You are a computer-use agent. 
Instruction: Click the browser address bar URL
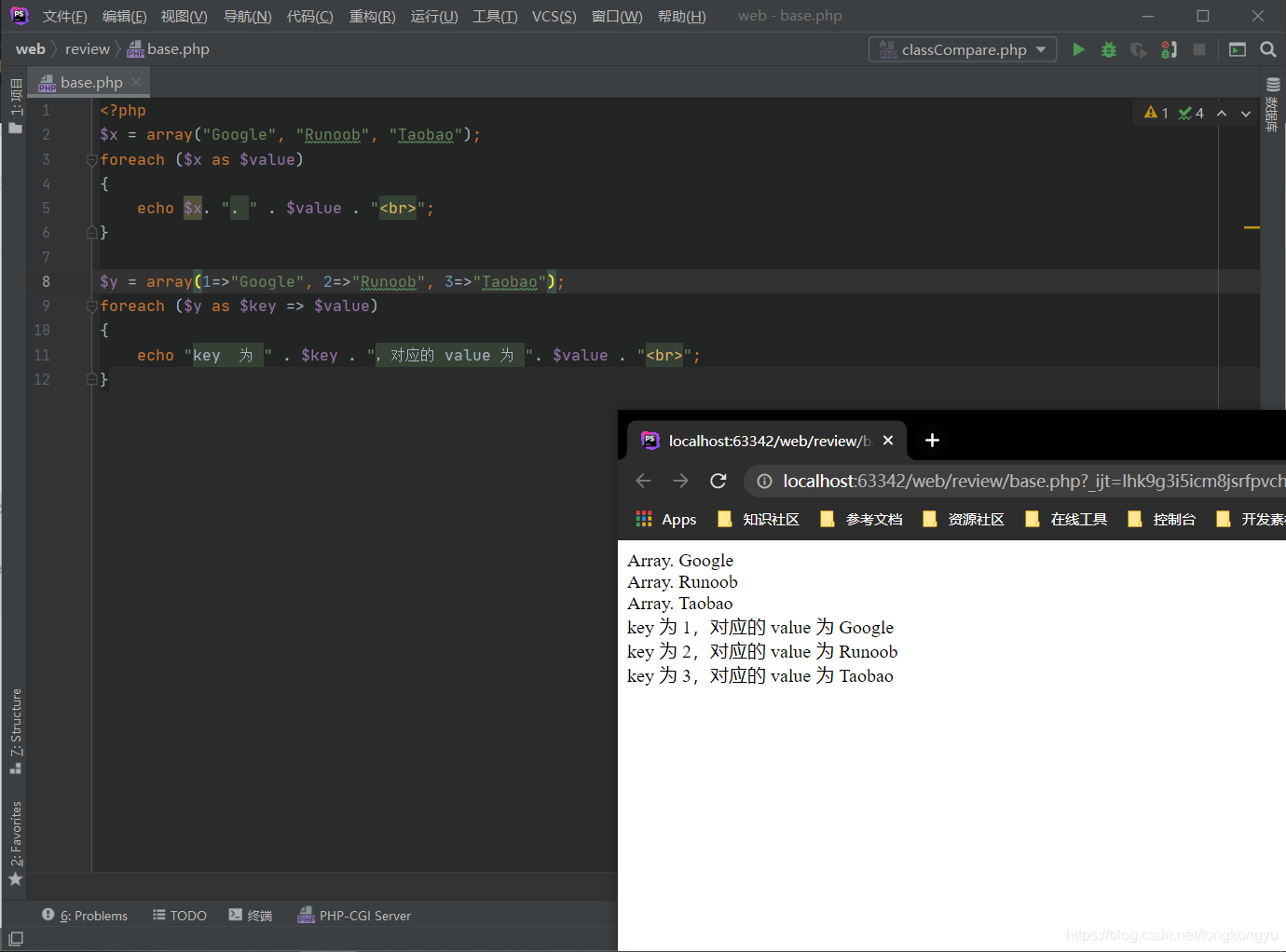[x=1033, y=481]
